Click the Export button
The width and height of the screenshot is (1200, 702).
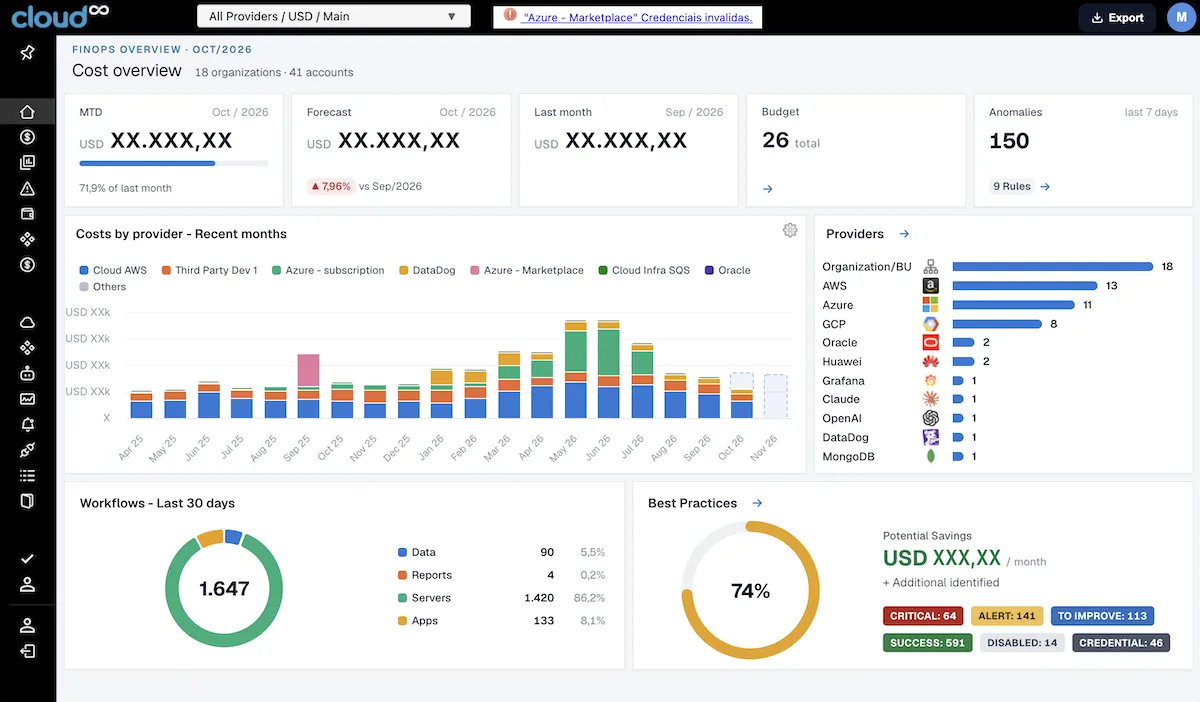click(1117, 18)
